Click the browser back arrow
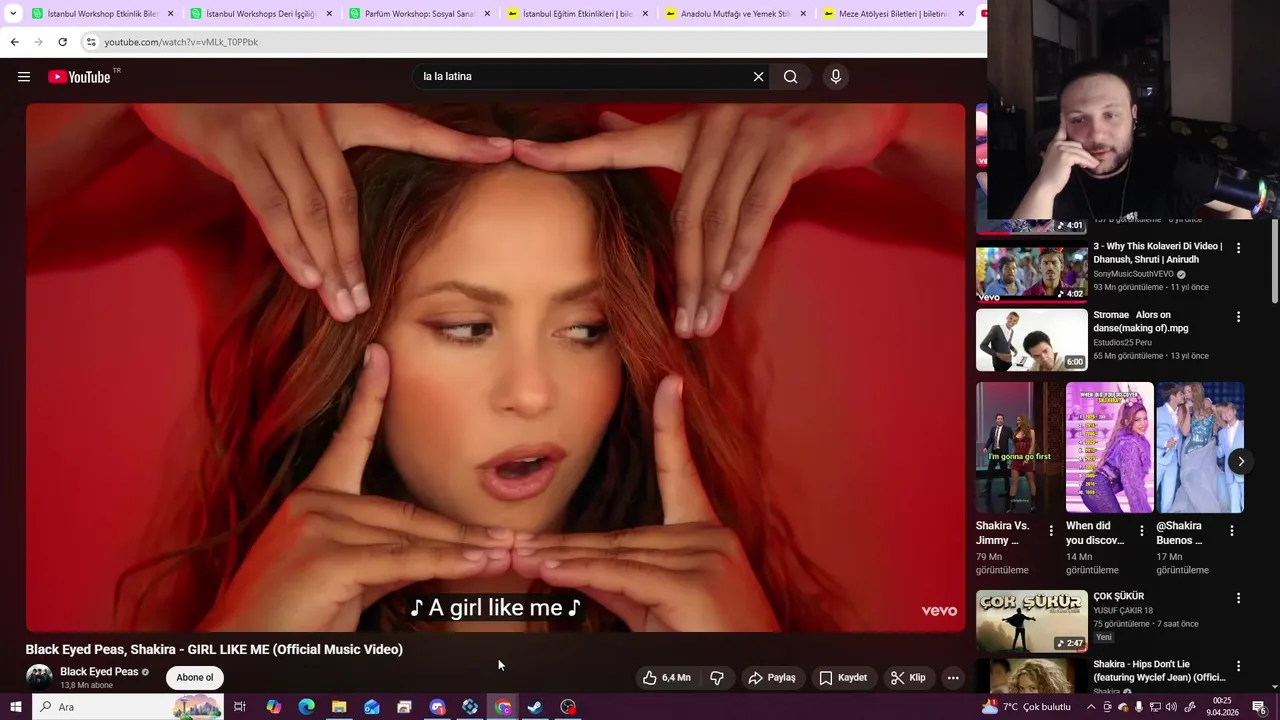The height and width of the screenshot is (720, 1280). 14,42
